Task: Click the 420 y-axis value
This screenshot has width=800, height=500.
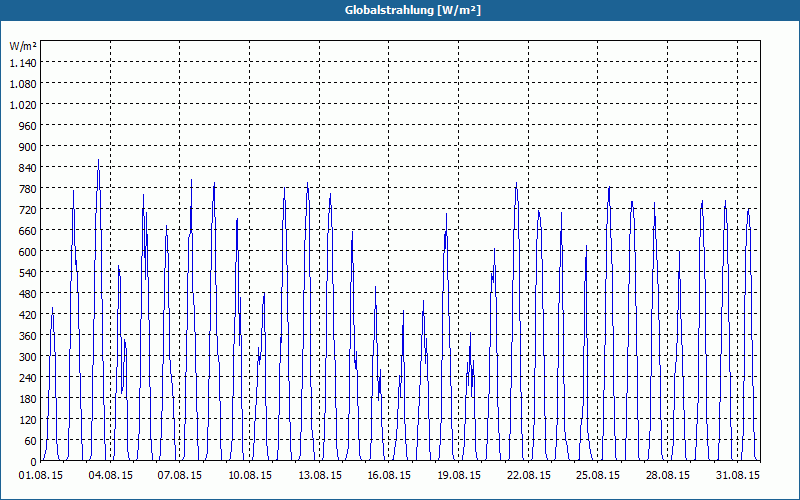Action: click(28, 315)
